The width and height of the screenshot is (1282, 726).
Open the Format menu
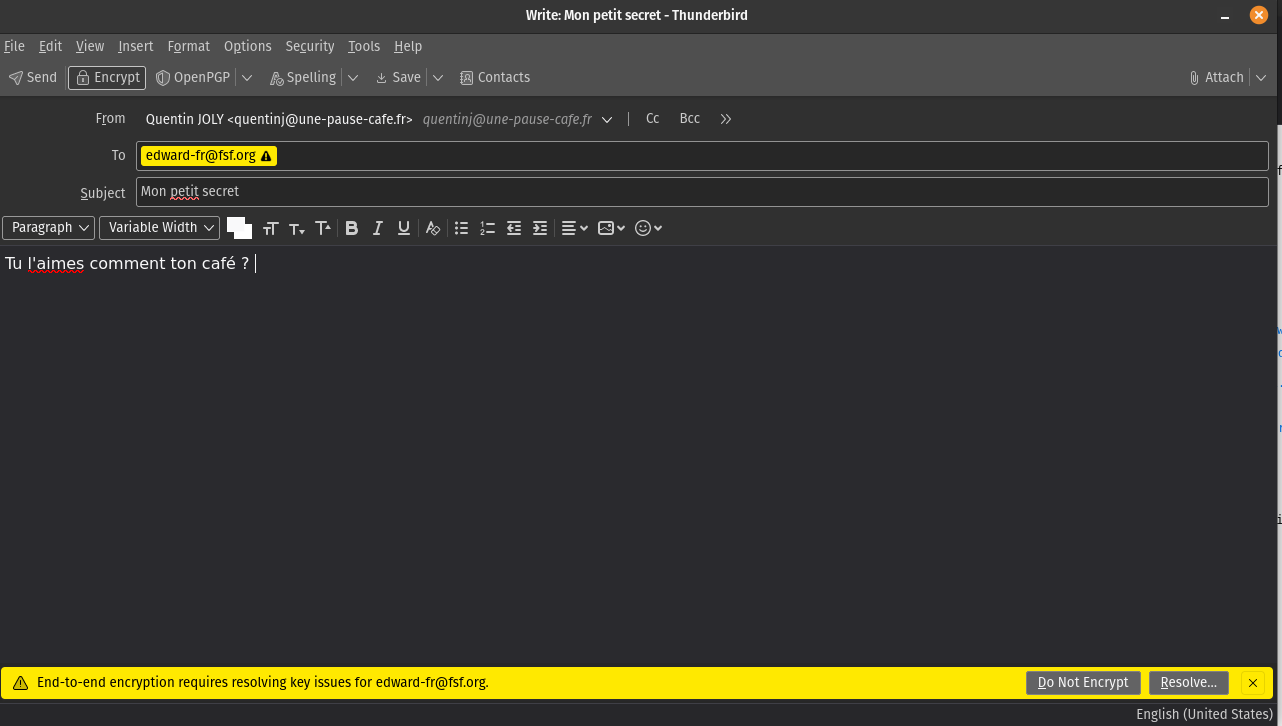188,46
